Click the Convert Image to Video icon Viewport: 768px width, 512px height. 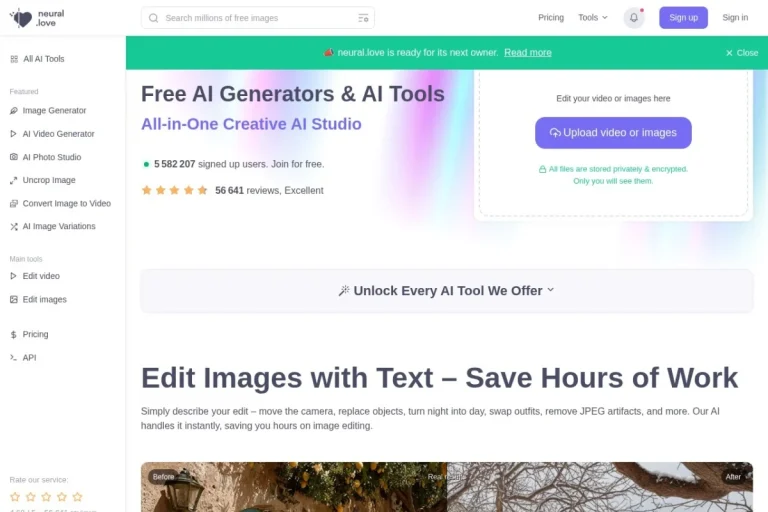pyautogui.click(x=14, y=203)
